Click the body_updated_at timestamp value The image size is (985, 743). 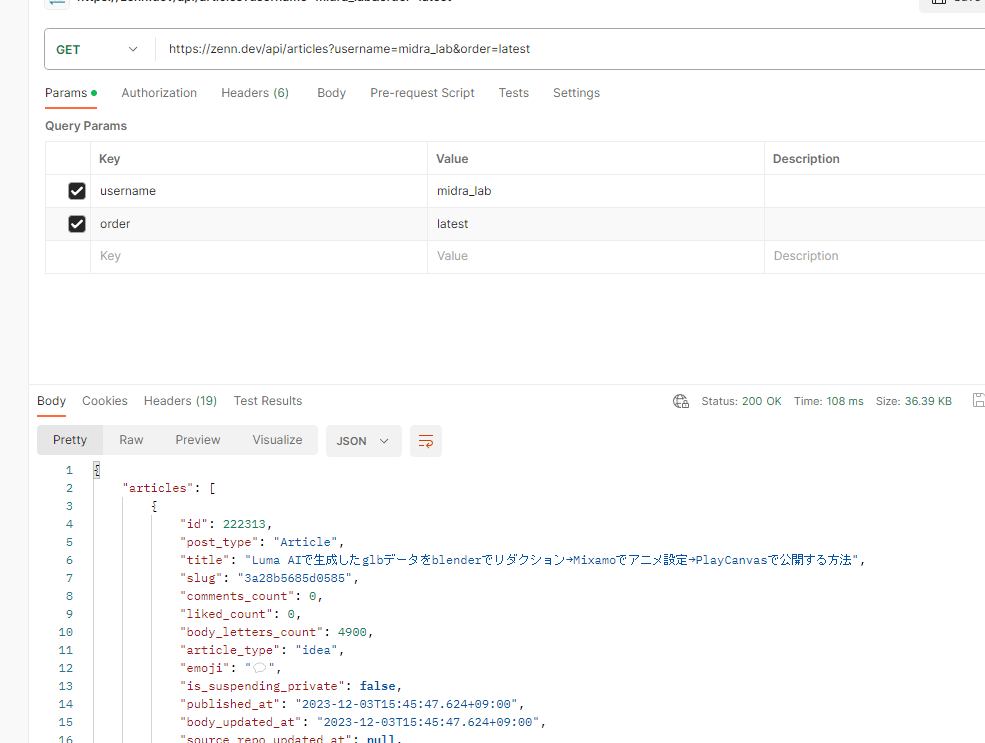click(x=428, y=723)
